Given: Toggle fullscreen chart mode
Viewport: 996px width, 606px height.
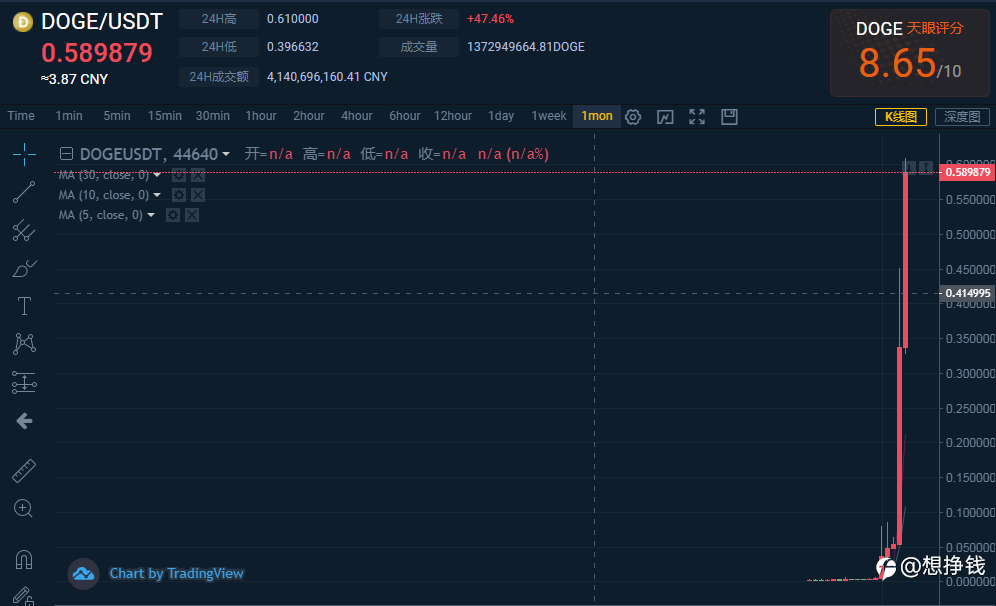Looking at the screenshot, I should pyautogui.click(x=697, y=117).
